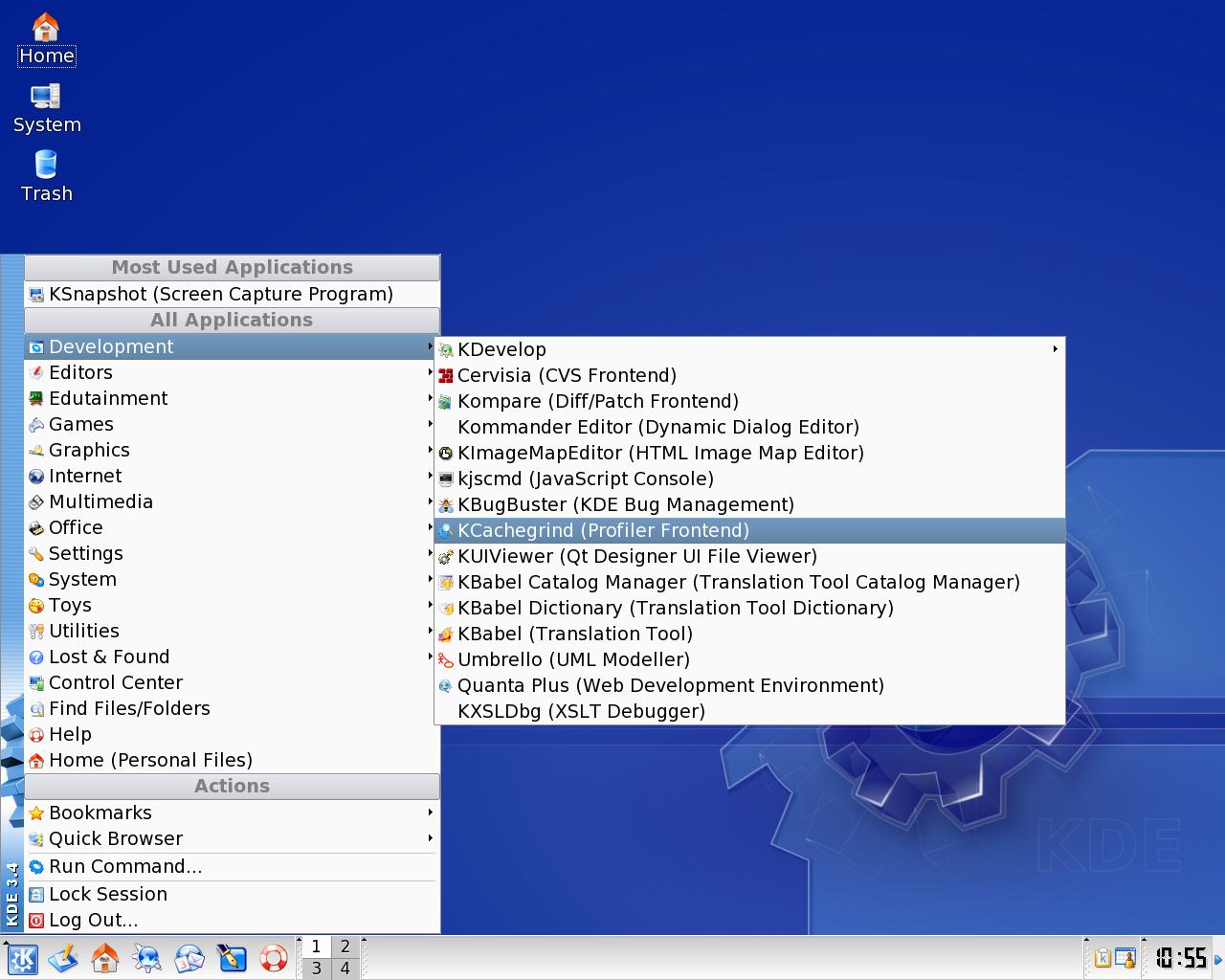Open the Help menu entry
The image size is (1225, 980).
click(x=232, y=734)
